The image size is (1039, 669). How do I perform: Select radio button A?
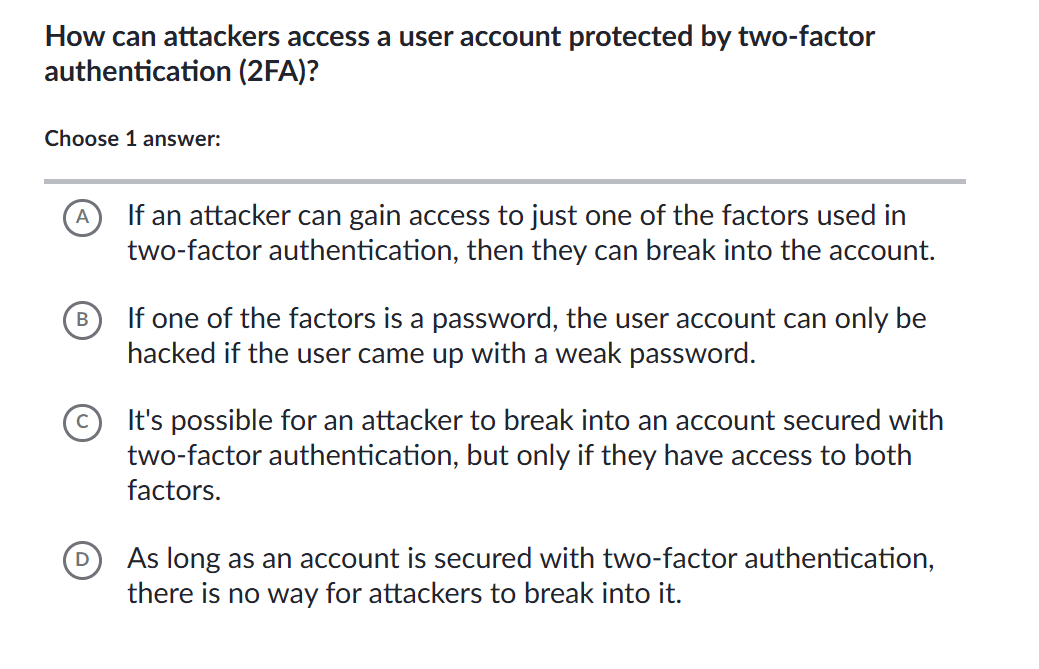click(x=85, y=215)
